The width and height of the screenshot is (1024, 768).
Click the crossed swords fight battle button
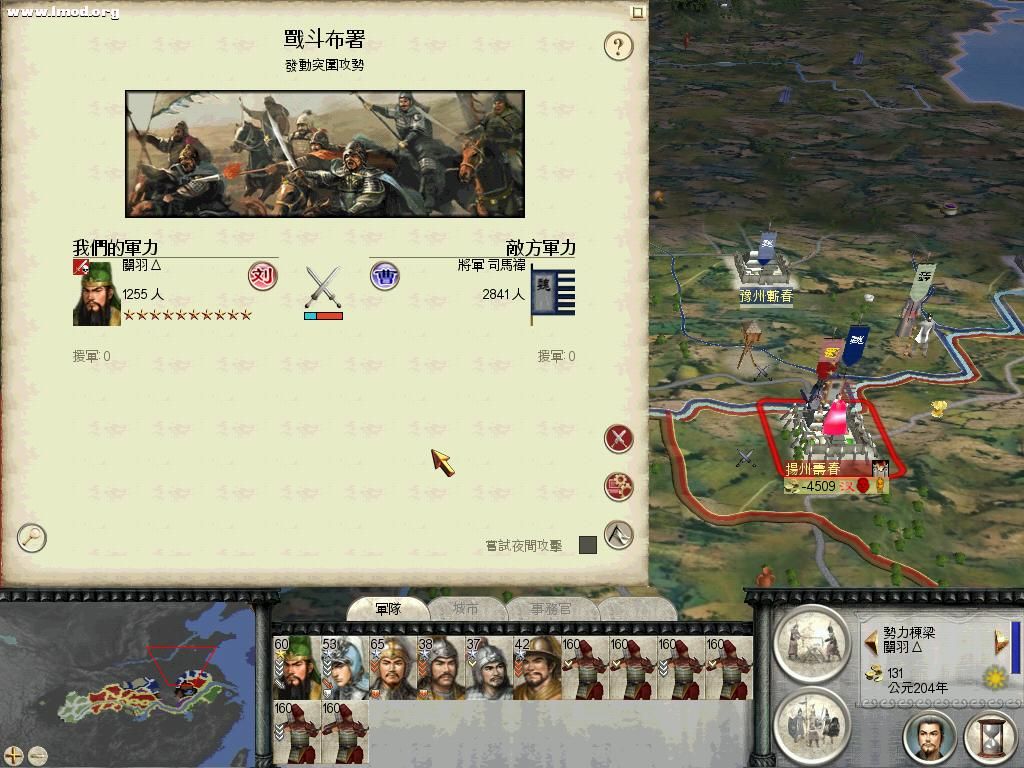(x=618, y=438)
